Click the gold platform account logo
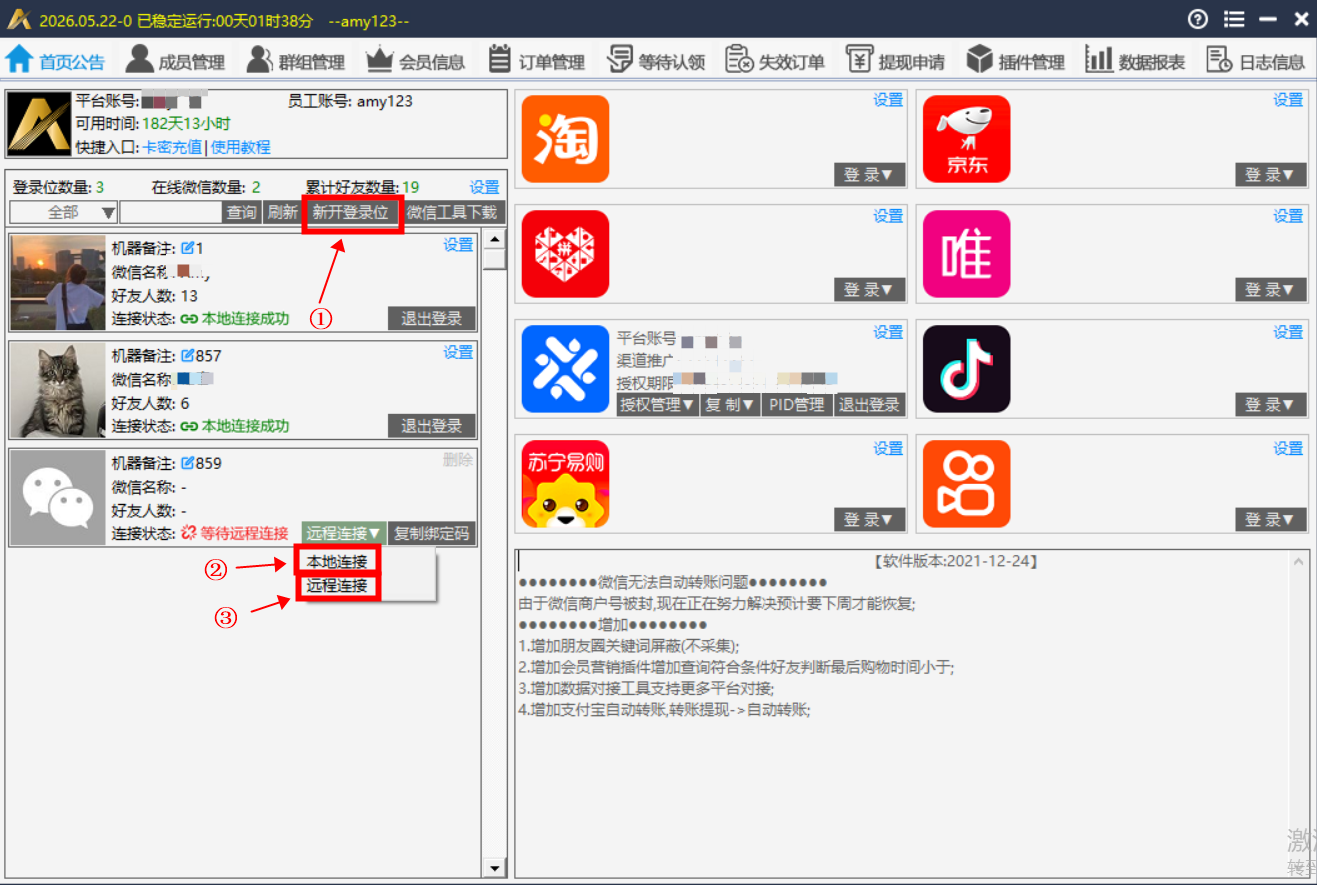 click(39, 124)
